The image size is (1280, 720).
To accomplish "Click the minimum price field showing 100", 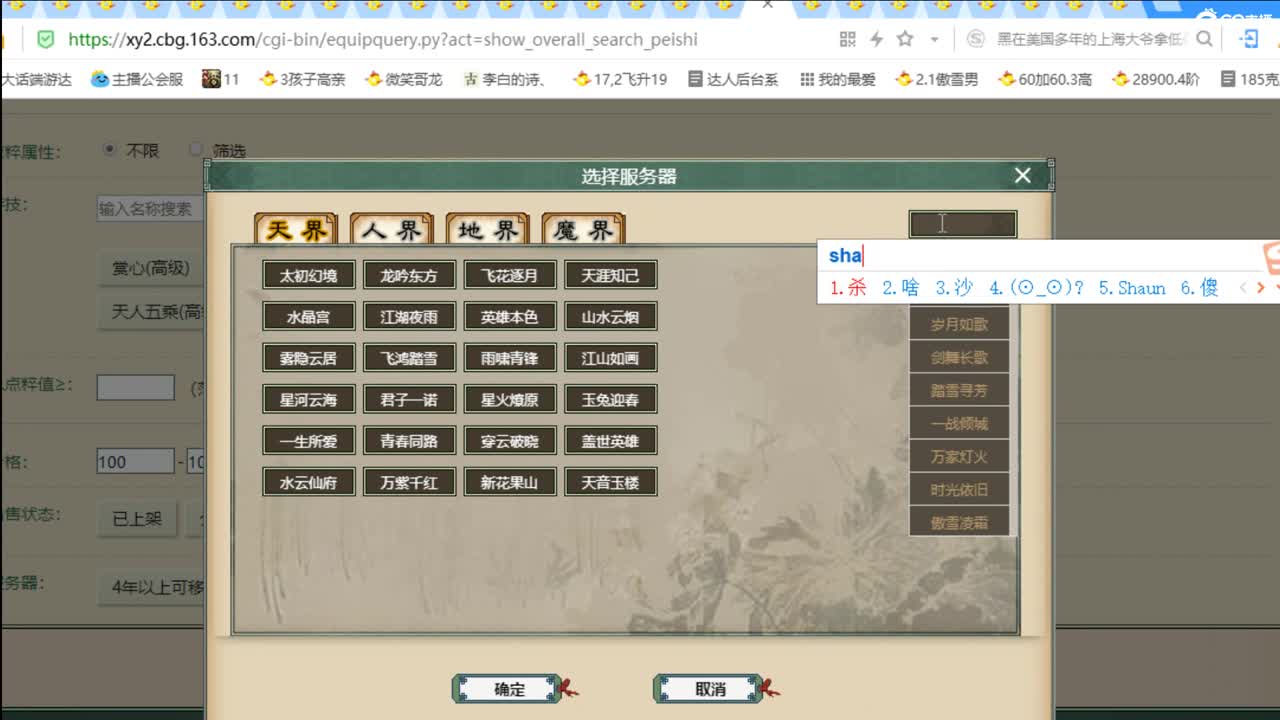I will pyautogui.click(x=136, y=462).
